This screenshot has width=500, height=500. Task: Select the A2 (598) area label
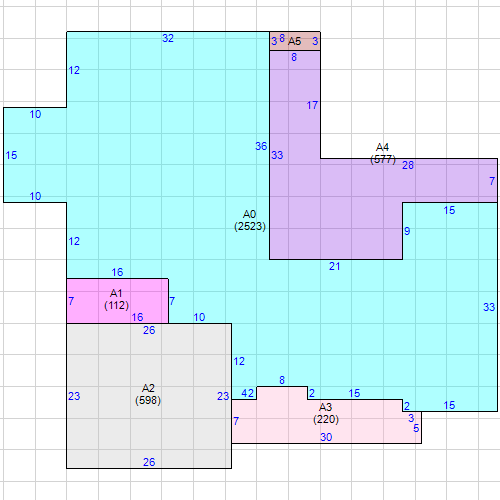[x=148, y=394]
